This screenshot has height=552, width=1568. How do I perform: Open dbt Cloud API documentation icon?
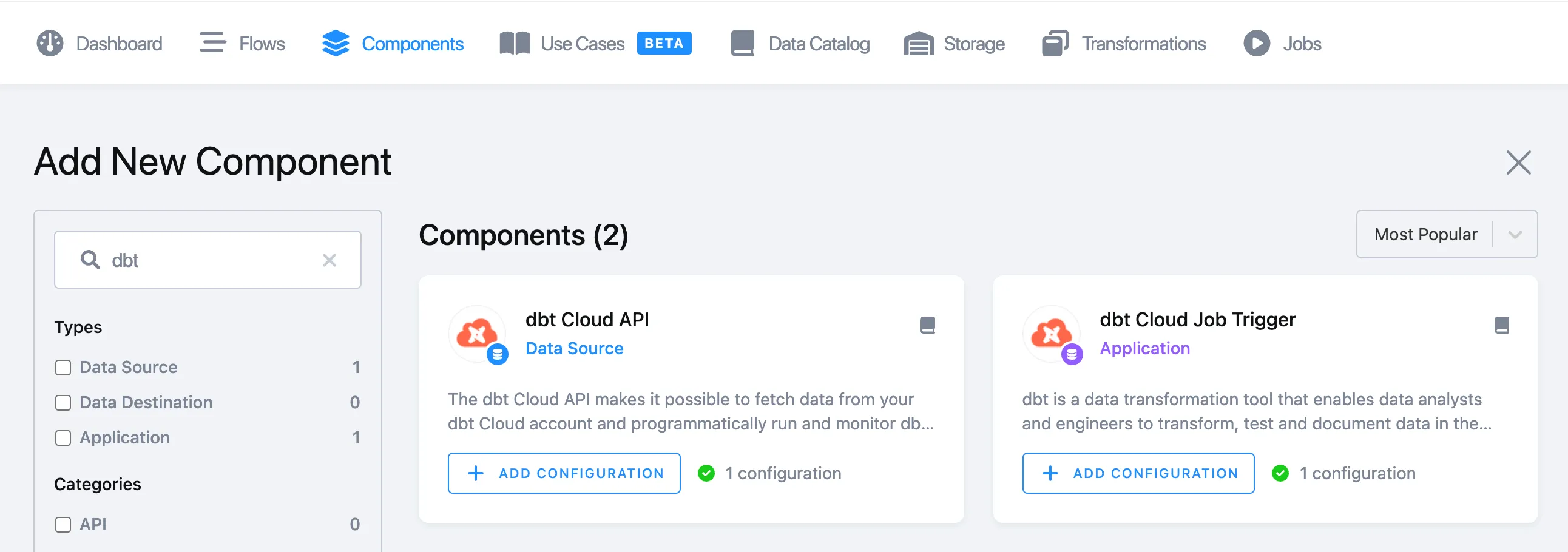click(x=927, y=325)
